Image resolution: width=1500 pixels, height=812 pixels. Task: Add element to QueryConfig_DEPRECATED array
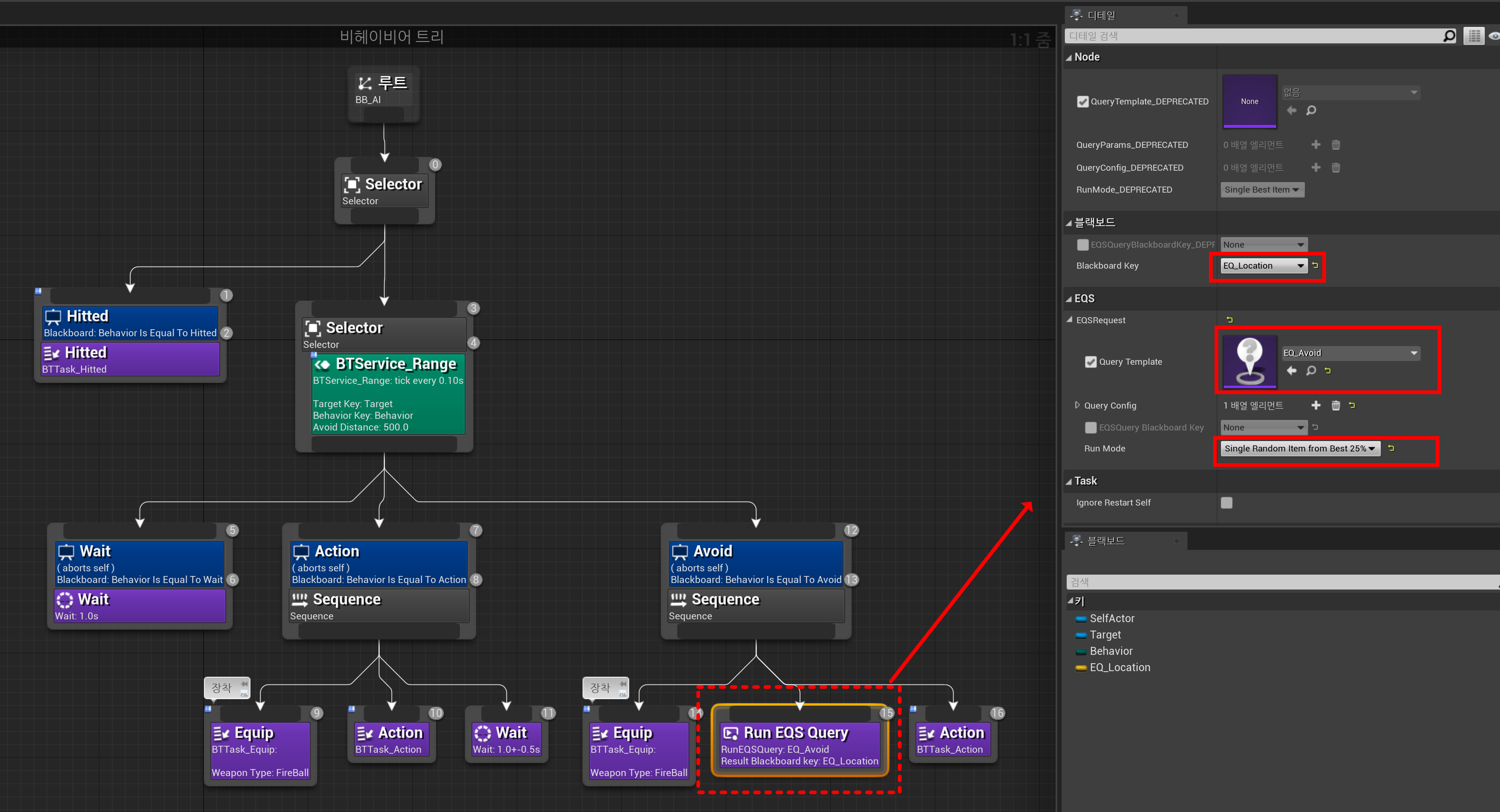(x=1315, y=167)
